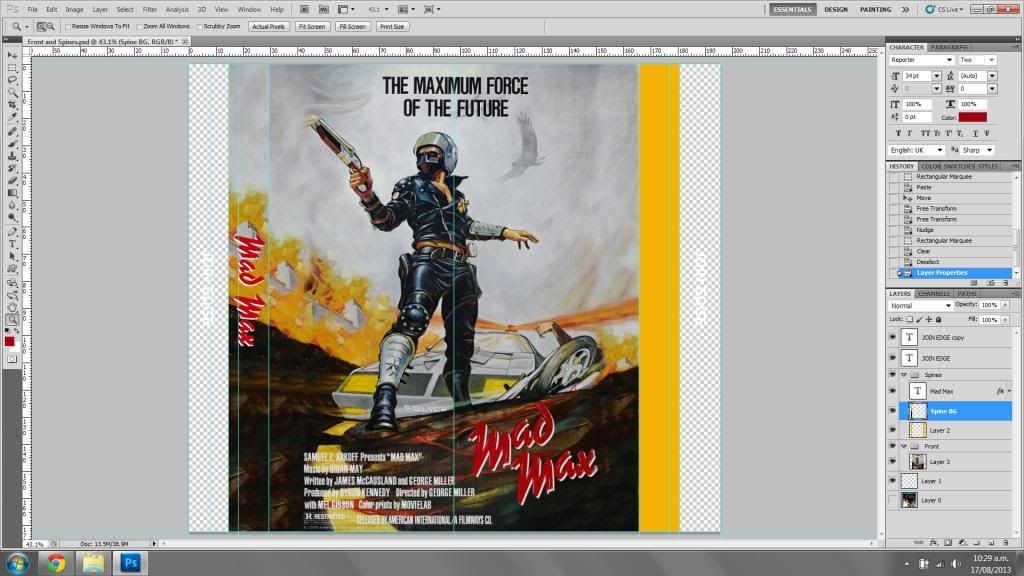Select the Path Selection tool
This screenshot has height=576, width=1024.
coord(12,257)
